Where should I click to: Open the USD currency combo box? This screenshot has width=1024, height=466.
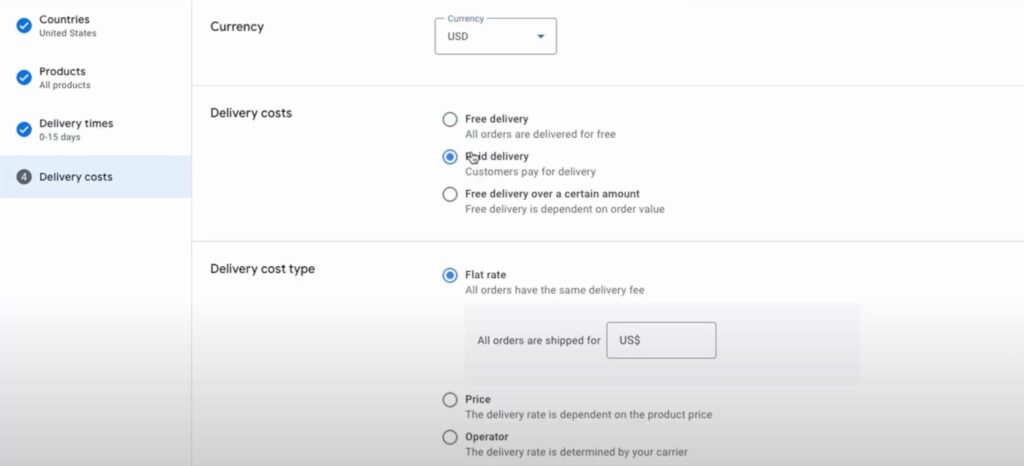click(496, 36)
